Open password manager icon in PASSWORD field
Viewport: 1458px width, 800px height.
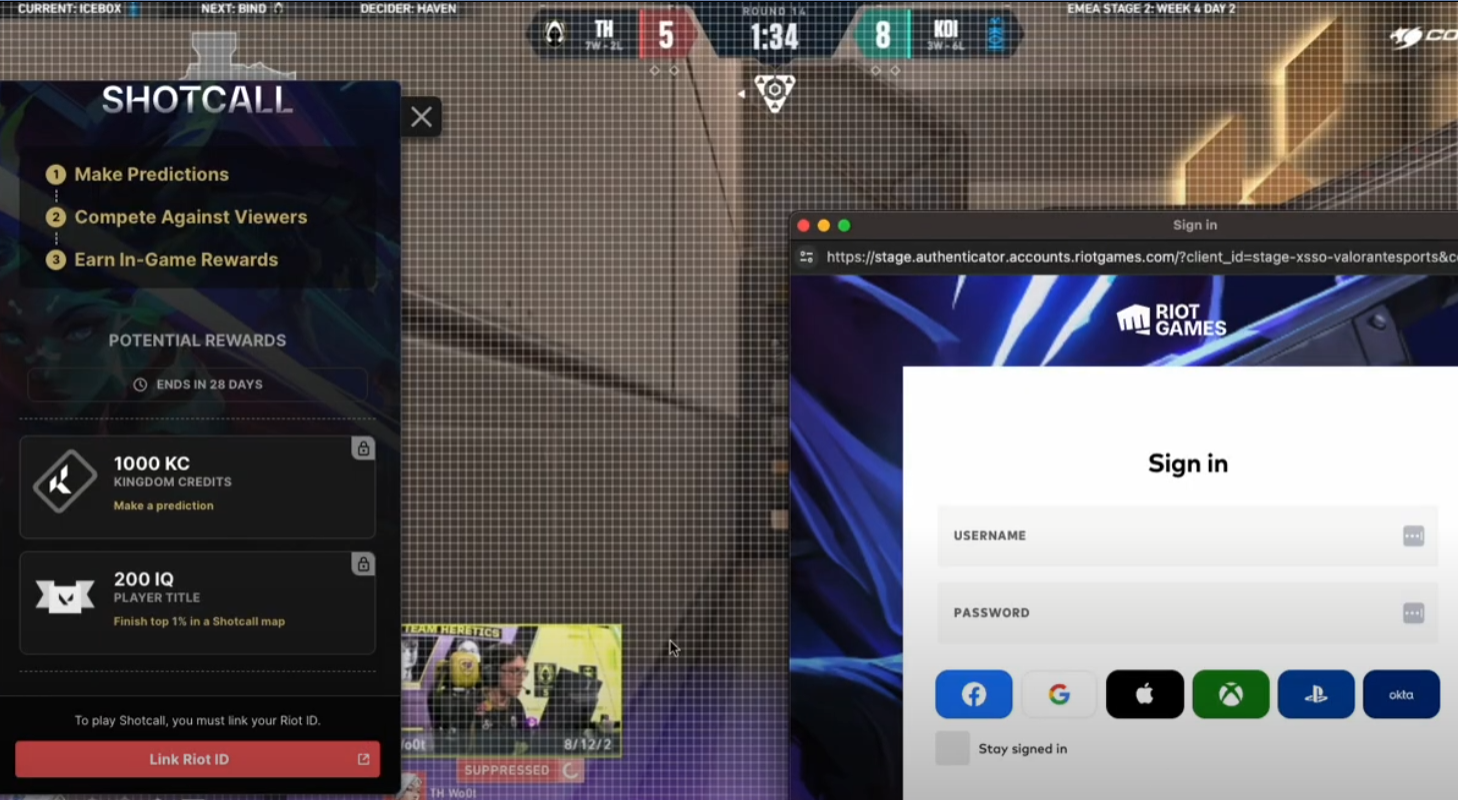(x=1412, y=613)
